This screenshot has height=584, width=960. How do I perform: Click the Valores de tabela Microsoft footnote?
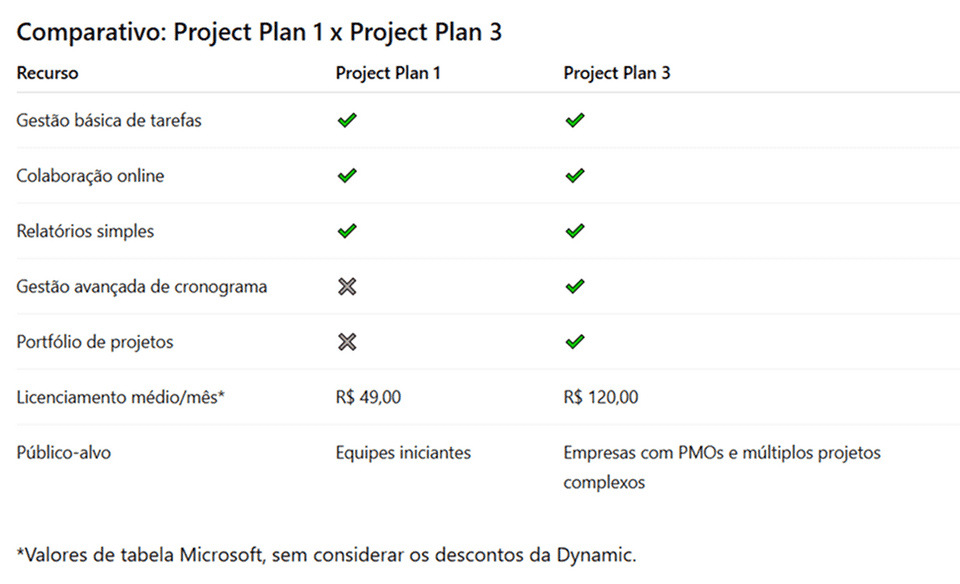(x=326, y=554)
